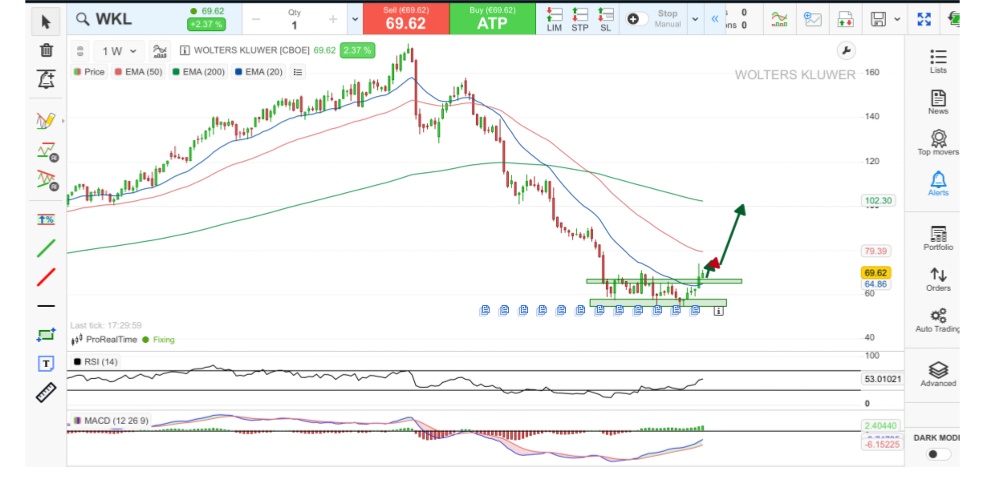Add an alert with bell-plus icon
The height and width of the screenshot is (494, 1002).
pos(46,79)
